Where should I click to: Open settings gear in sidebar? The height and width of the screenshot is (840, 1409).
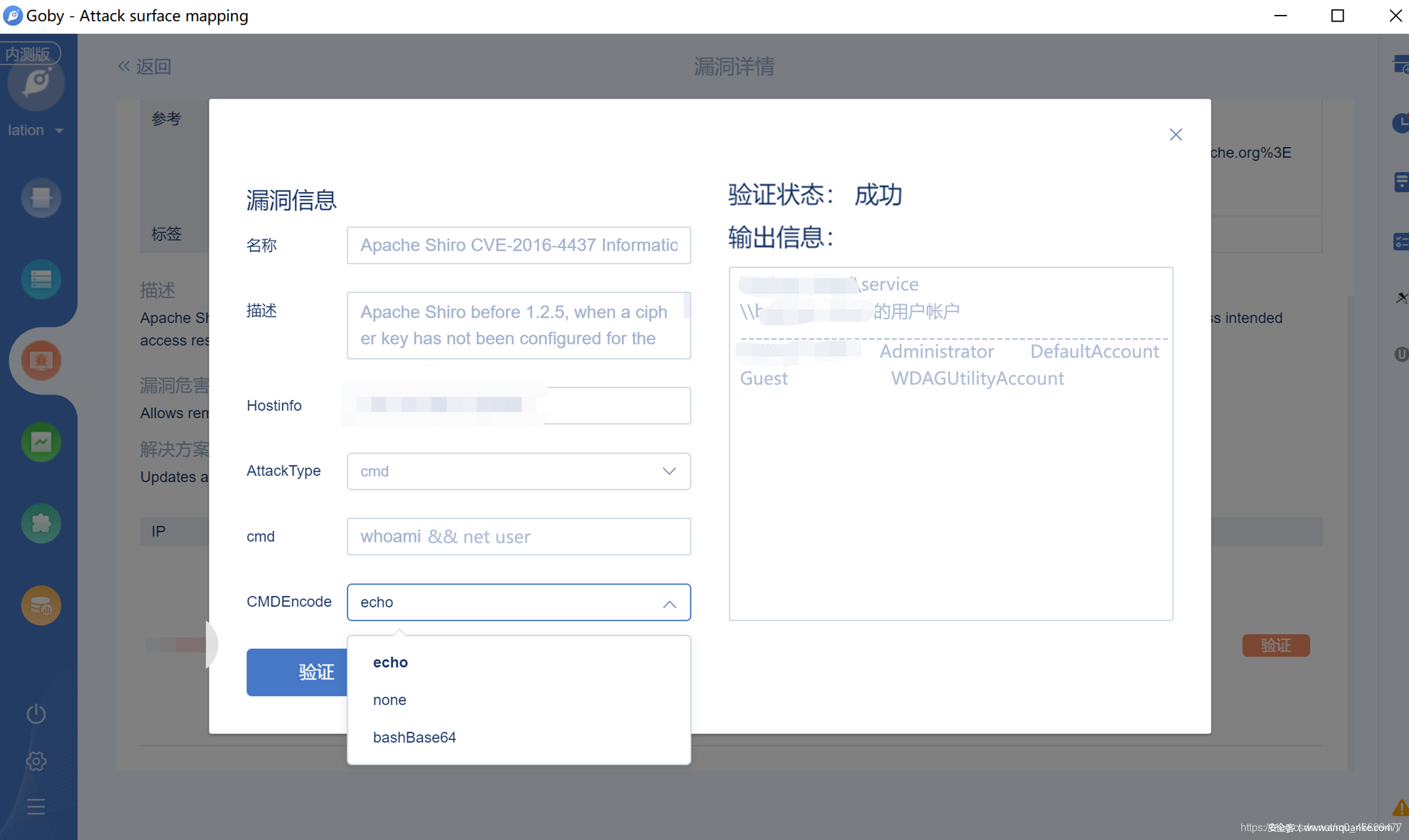point(36,761)
